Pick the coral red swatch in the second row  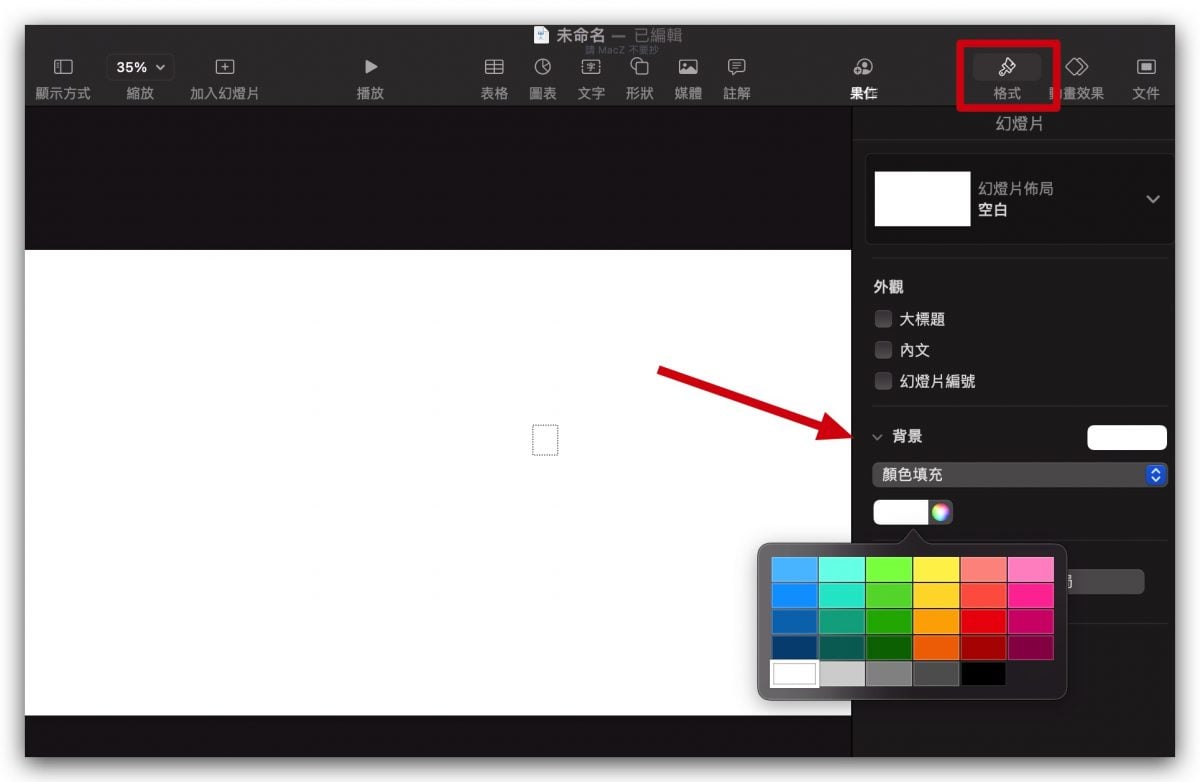(983, 595)
